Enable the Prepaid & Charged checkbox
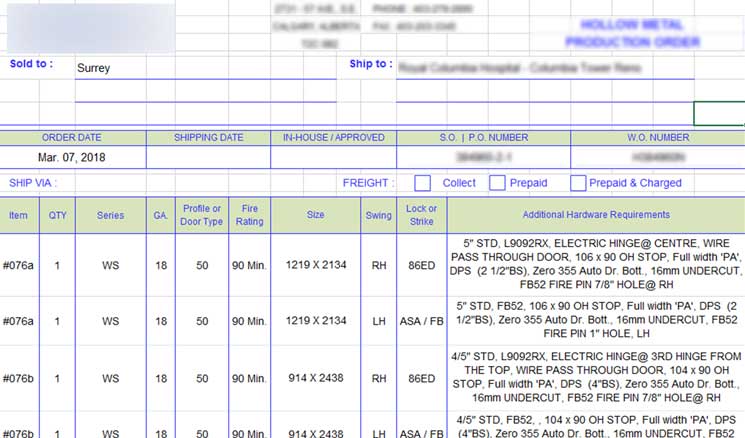 coord(578,183)
